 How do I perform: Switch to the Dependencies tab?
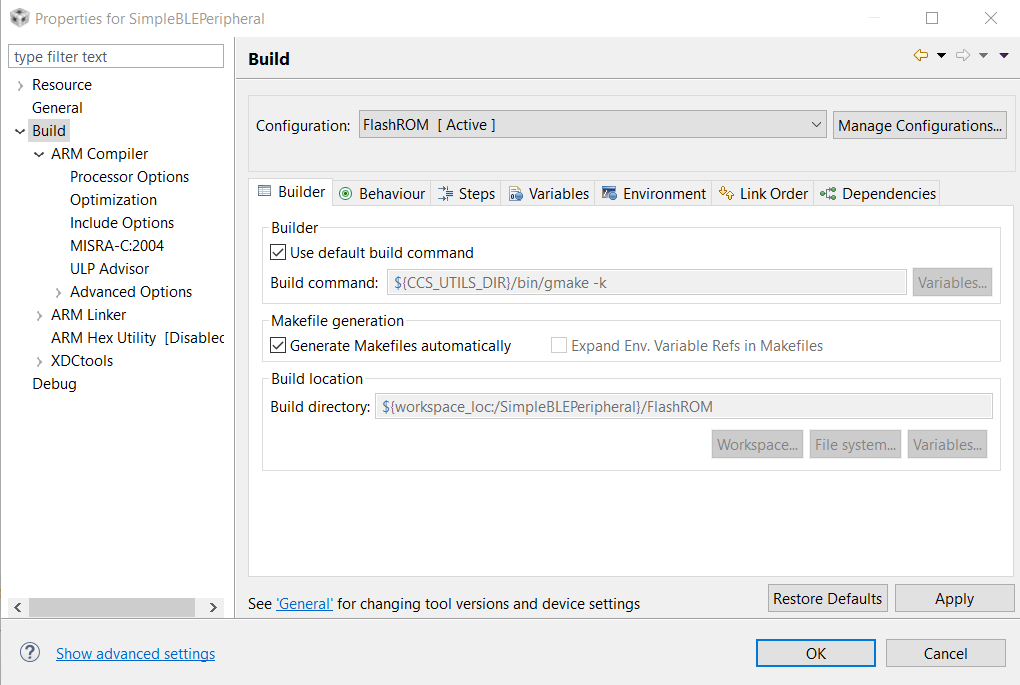coord(877,194)
